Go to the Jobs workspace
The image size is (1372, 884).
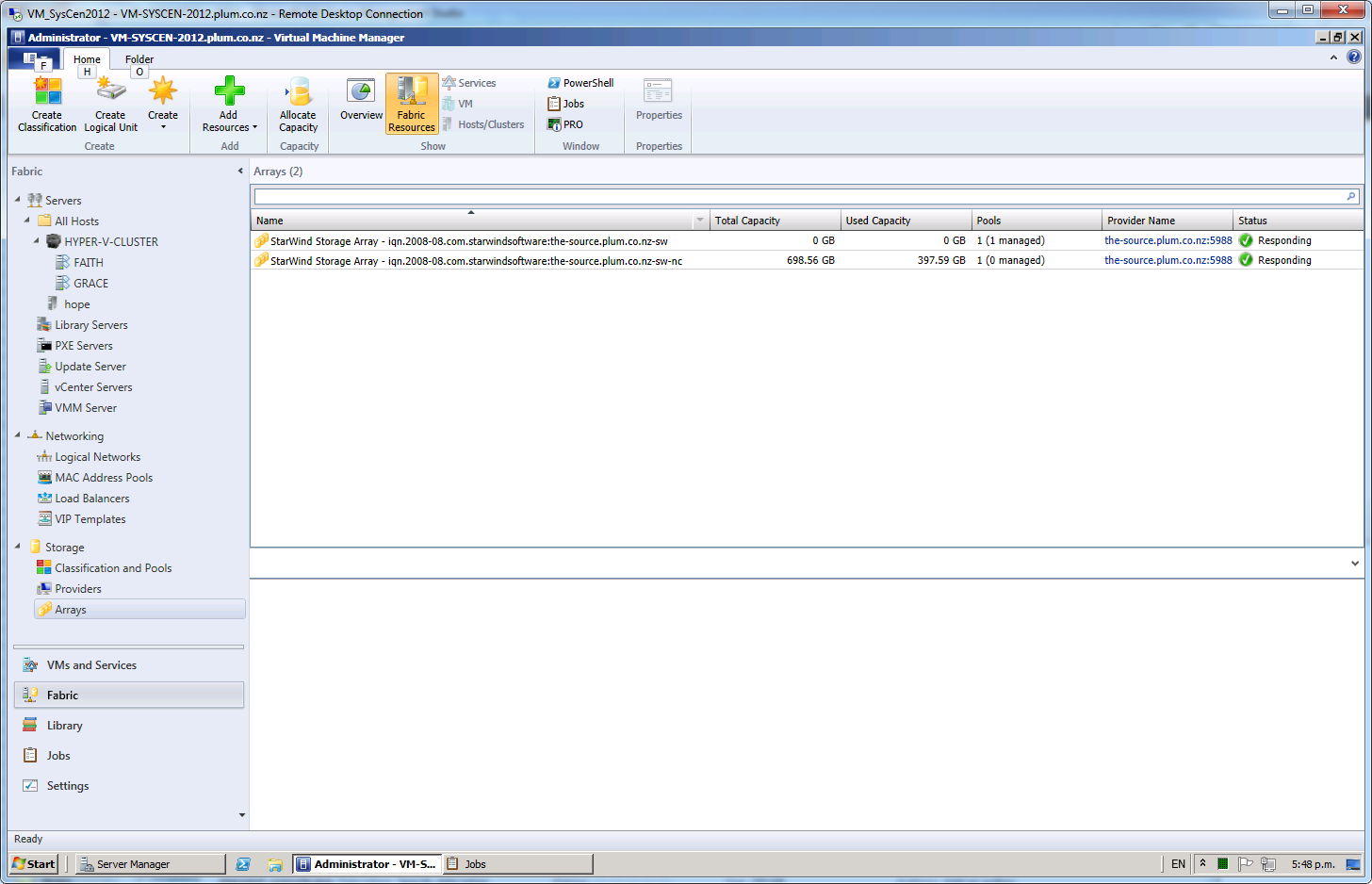point(129,756)
